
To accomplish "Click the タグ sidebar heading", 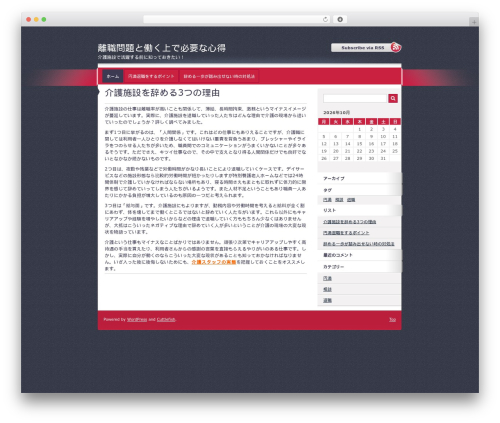I will (327, 190).
